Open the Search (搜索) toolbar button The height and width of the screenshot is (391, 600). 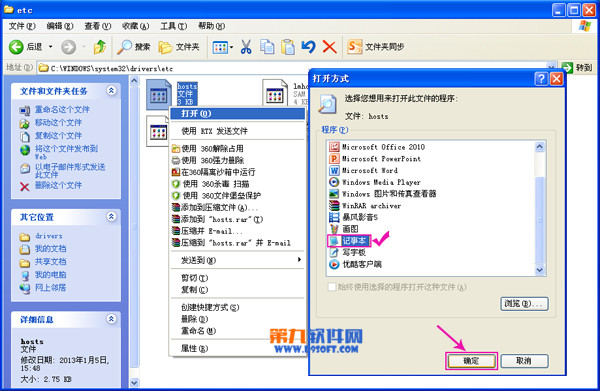click(x=134, y=47)
